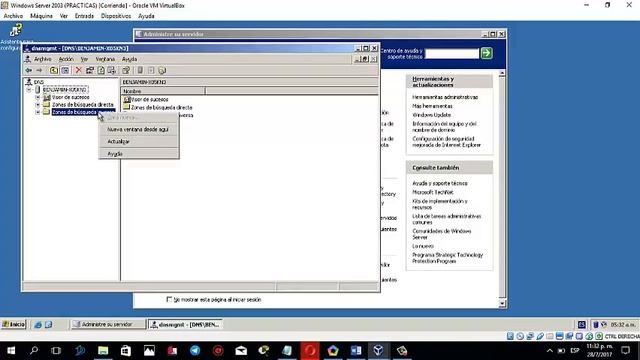Check 'No mostrar esta página al iniciar sesión'
The width and height of the screenshot is (640, 360).
click(x=169, y=299)
